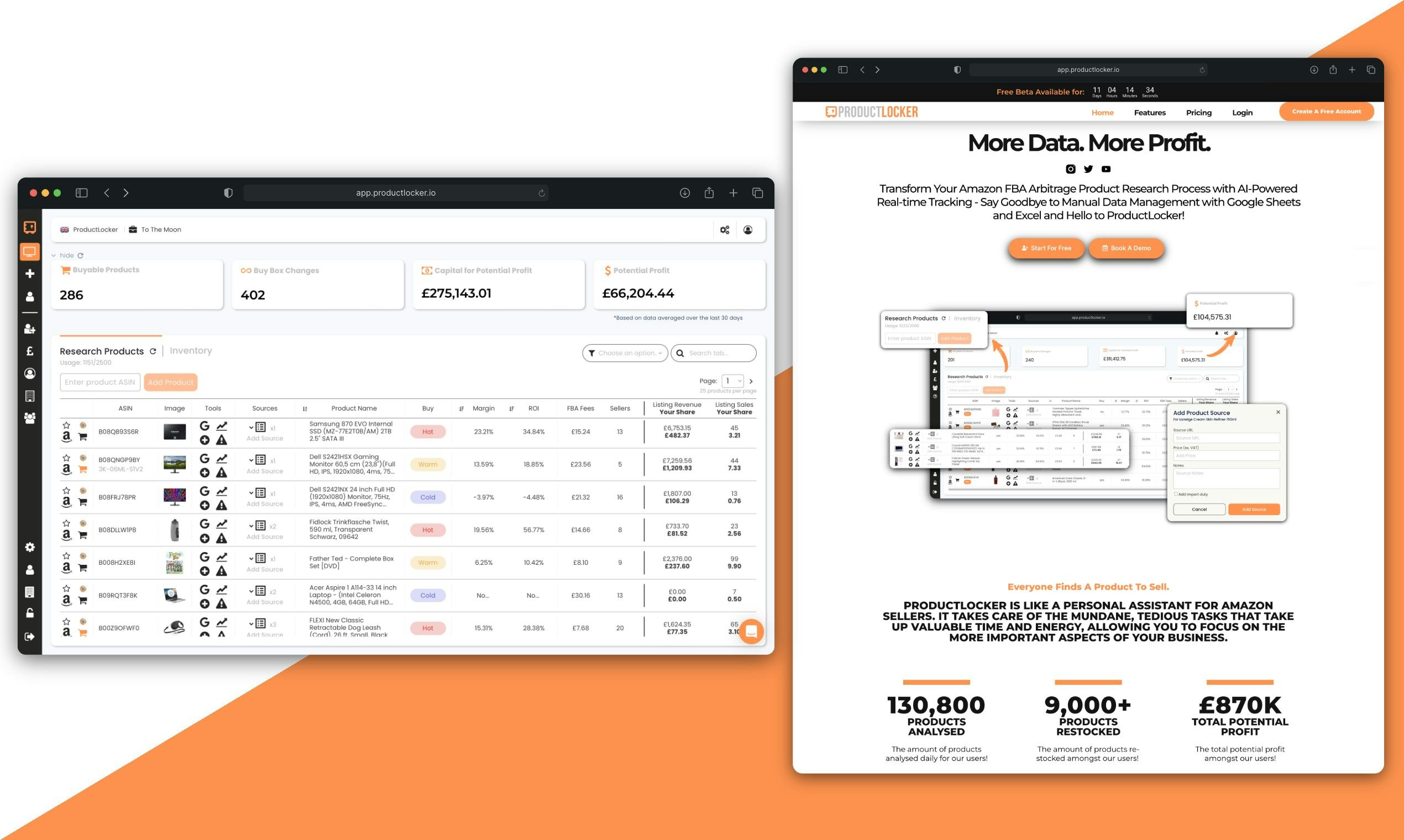Click the ProductLocker safe logo atop the sidebar
The image size is (1404, 840).
tap(29, 227)
